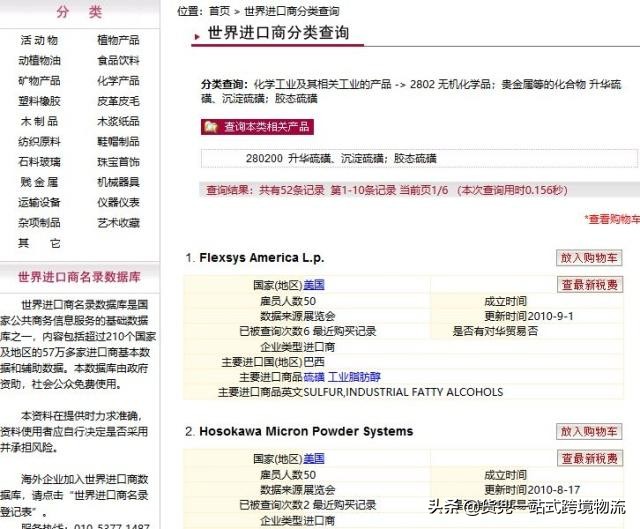Select the 动植物油 category

39,60
